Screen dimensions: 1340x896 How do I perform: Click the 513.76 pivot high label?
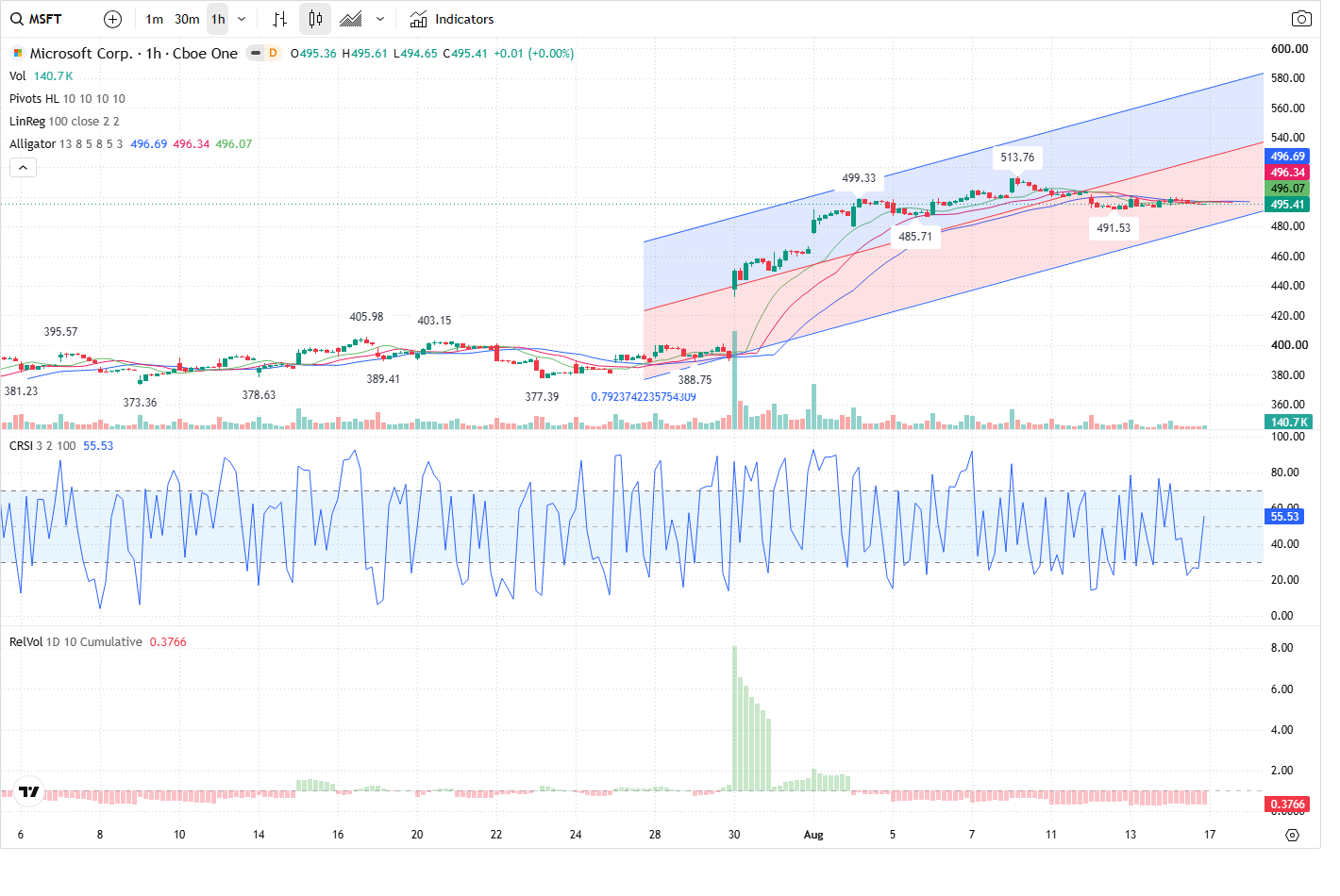1017,158
